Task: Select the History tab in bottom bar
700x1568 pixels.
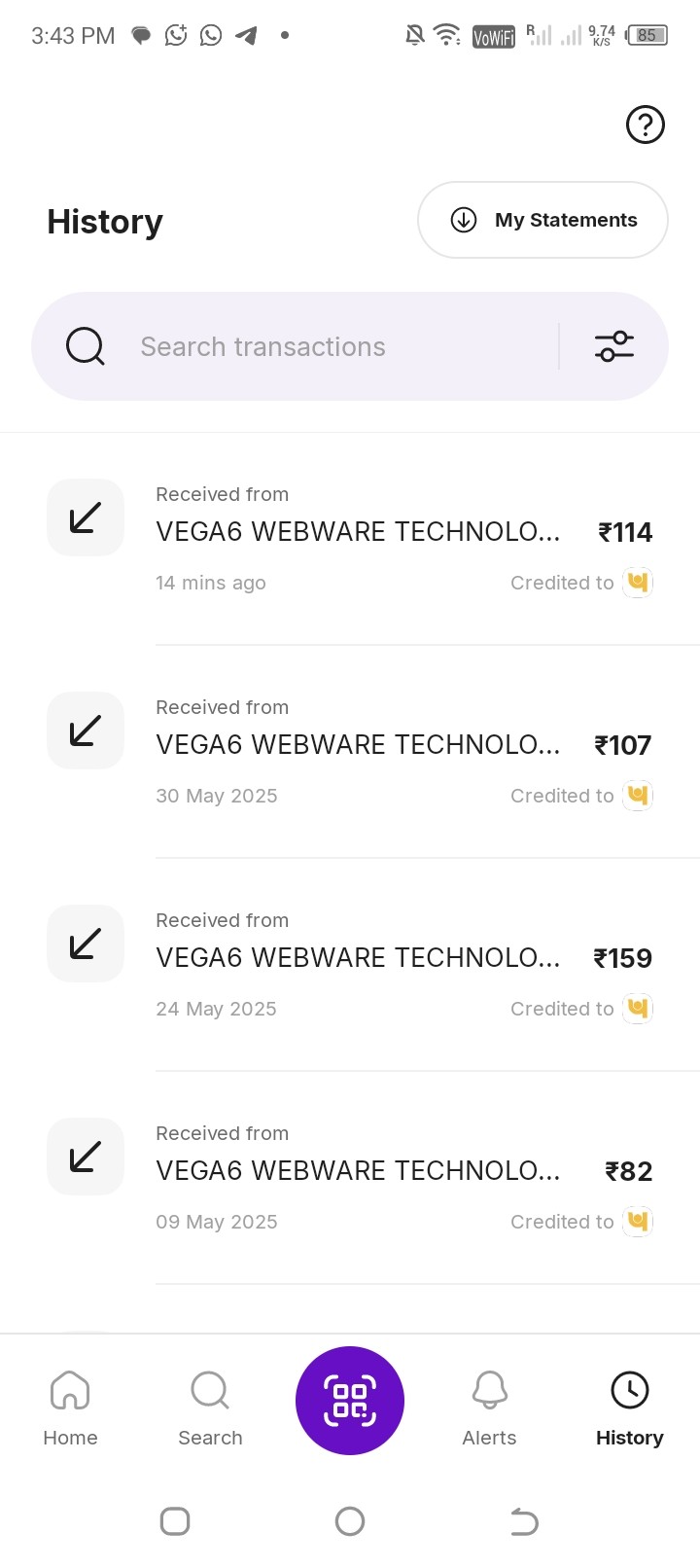Action: 630,1408
